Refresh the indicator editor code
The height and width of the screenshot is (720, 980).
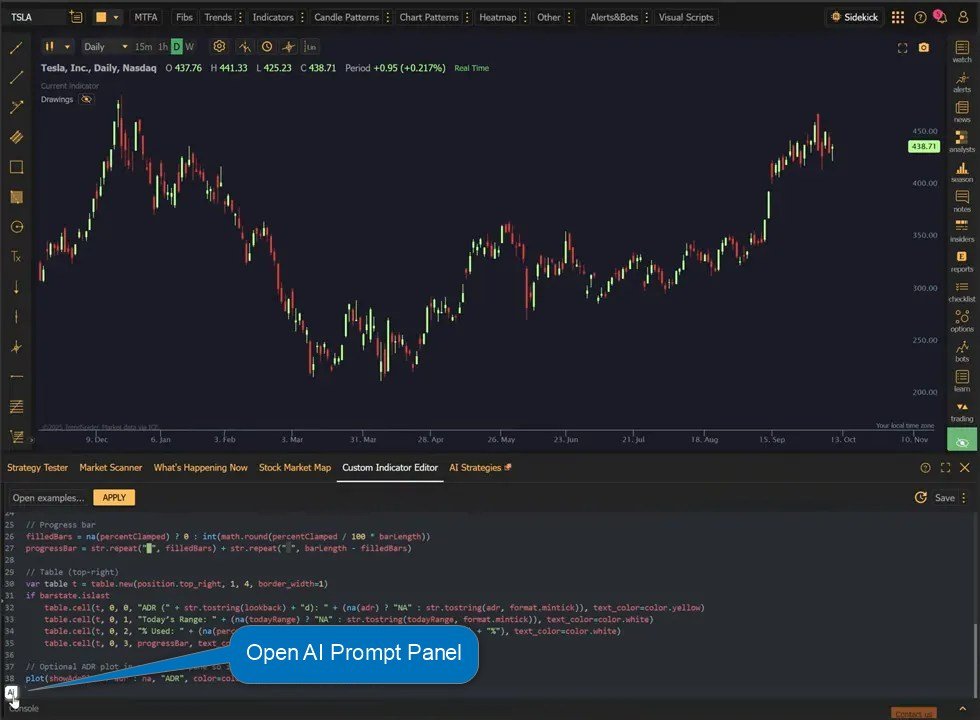(920, 498)
